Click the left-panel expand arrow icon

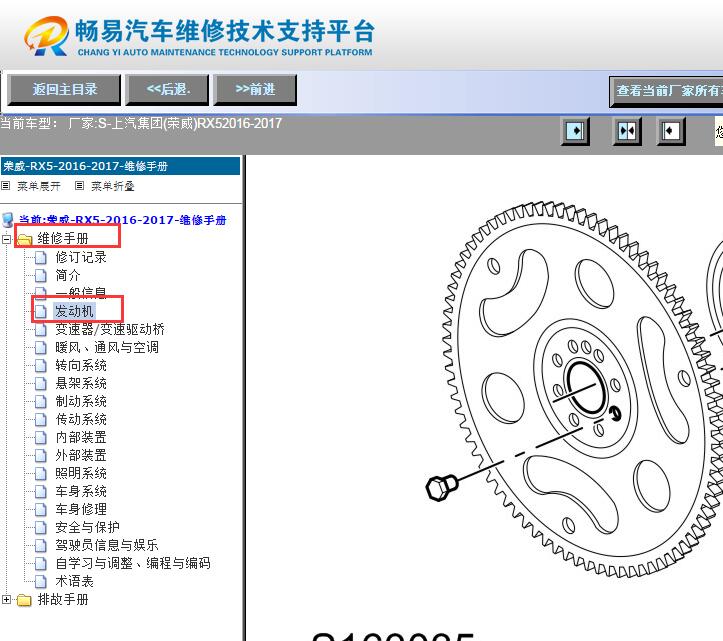[575, 131]
